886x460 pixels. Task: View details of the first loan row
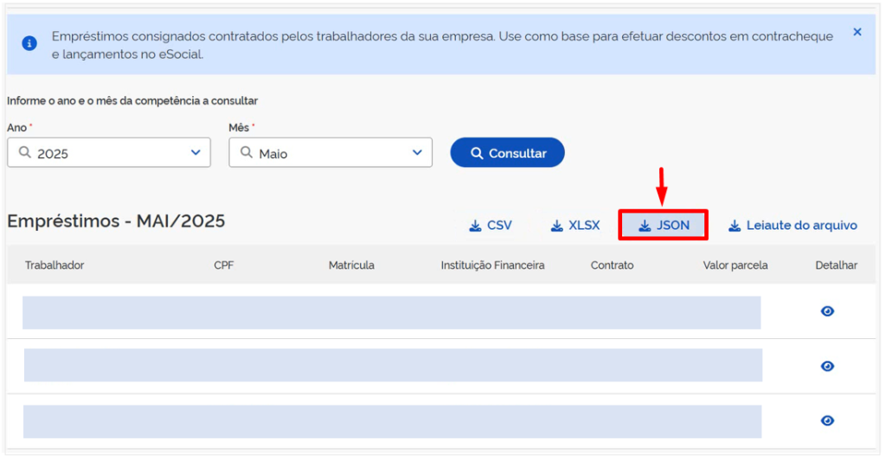[827, 311]
